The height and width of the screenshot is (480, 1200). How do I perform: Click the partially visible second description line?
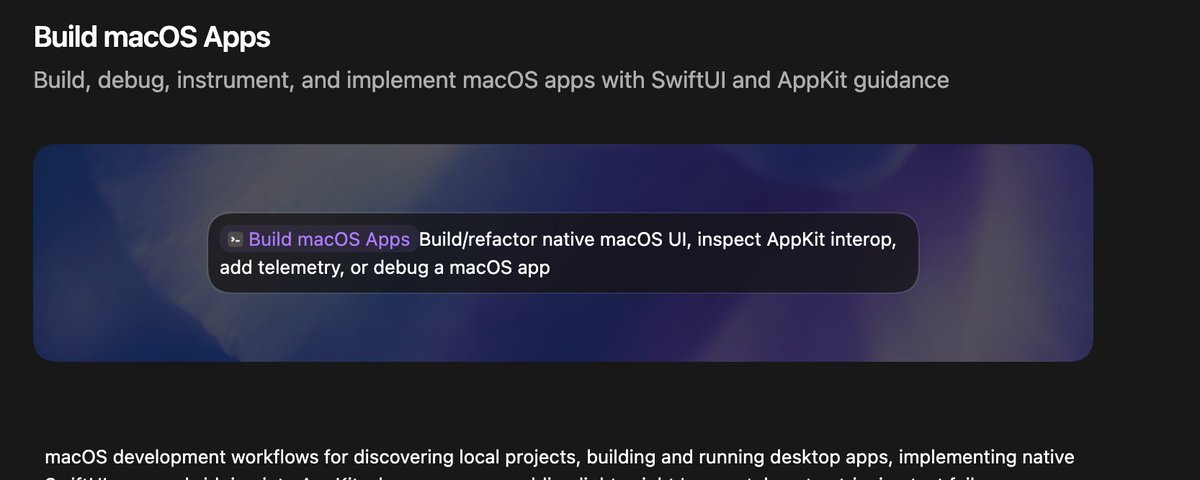[560, 477]
